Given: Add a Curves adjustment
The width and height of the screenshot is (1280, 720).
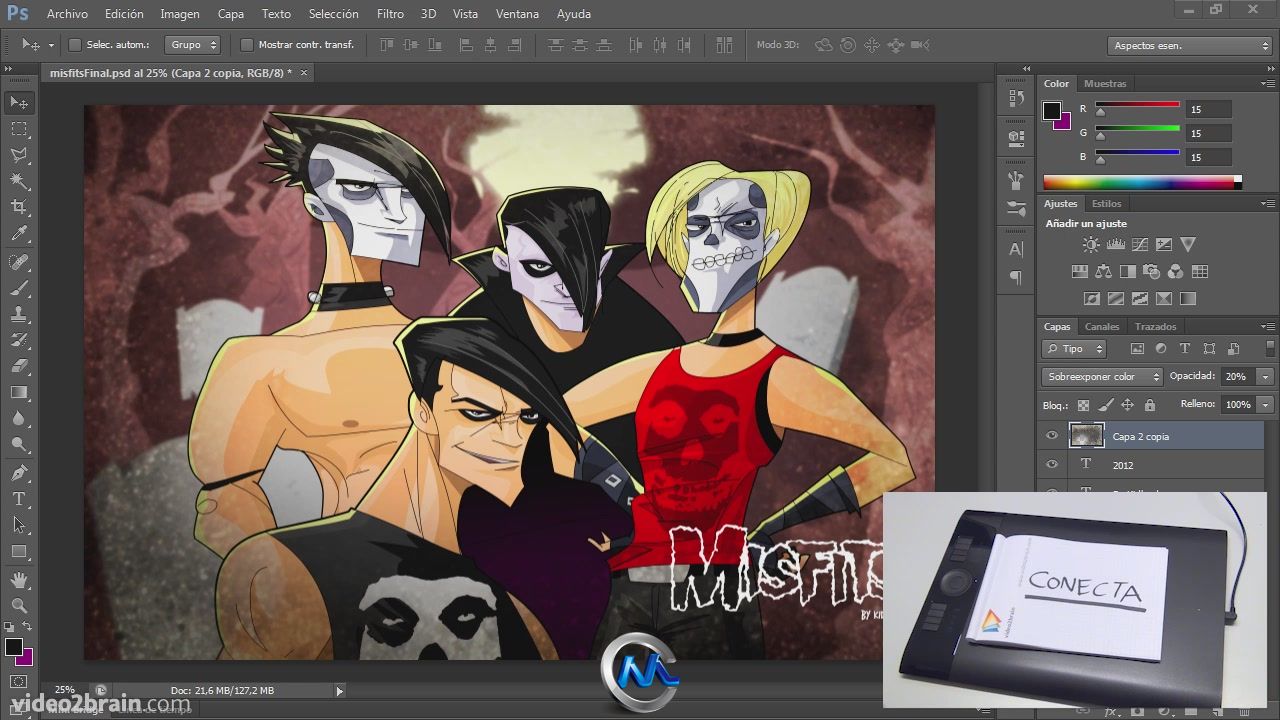Looking at the screenshot, I should click(x=1140, y=244).
